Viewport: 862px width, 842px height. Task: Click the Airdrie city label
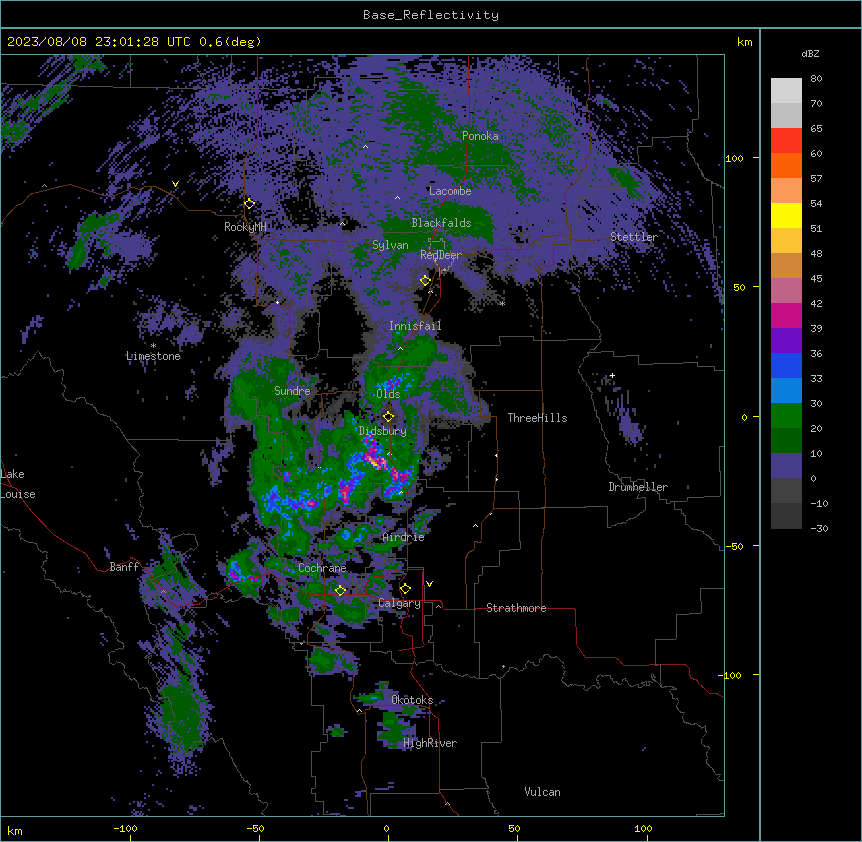tap(404, 537)
